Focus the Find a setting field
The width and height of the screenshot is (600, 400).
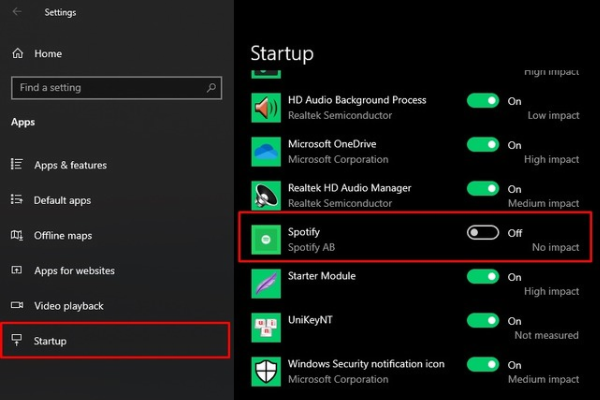coord(117,88)
